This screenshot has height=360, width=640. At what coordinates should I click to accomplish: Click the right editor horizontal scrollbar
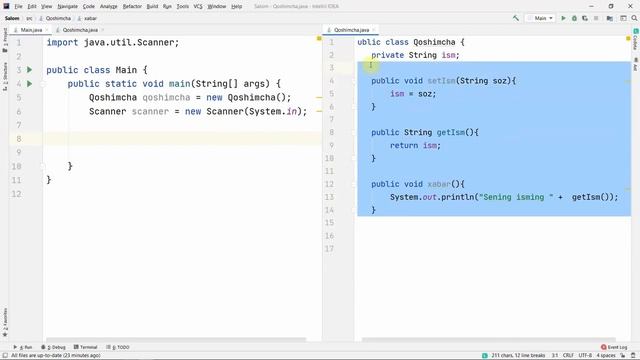(x=489, y=339)
